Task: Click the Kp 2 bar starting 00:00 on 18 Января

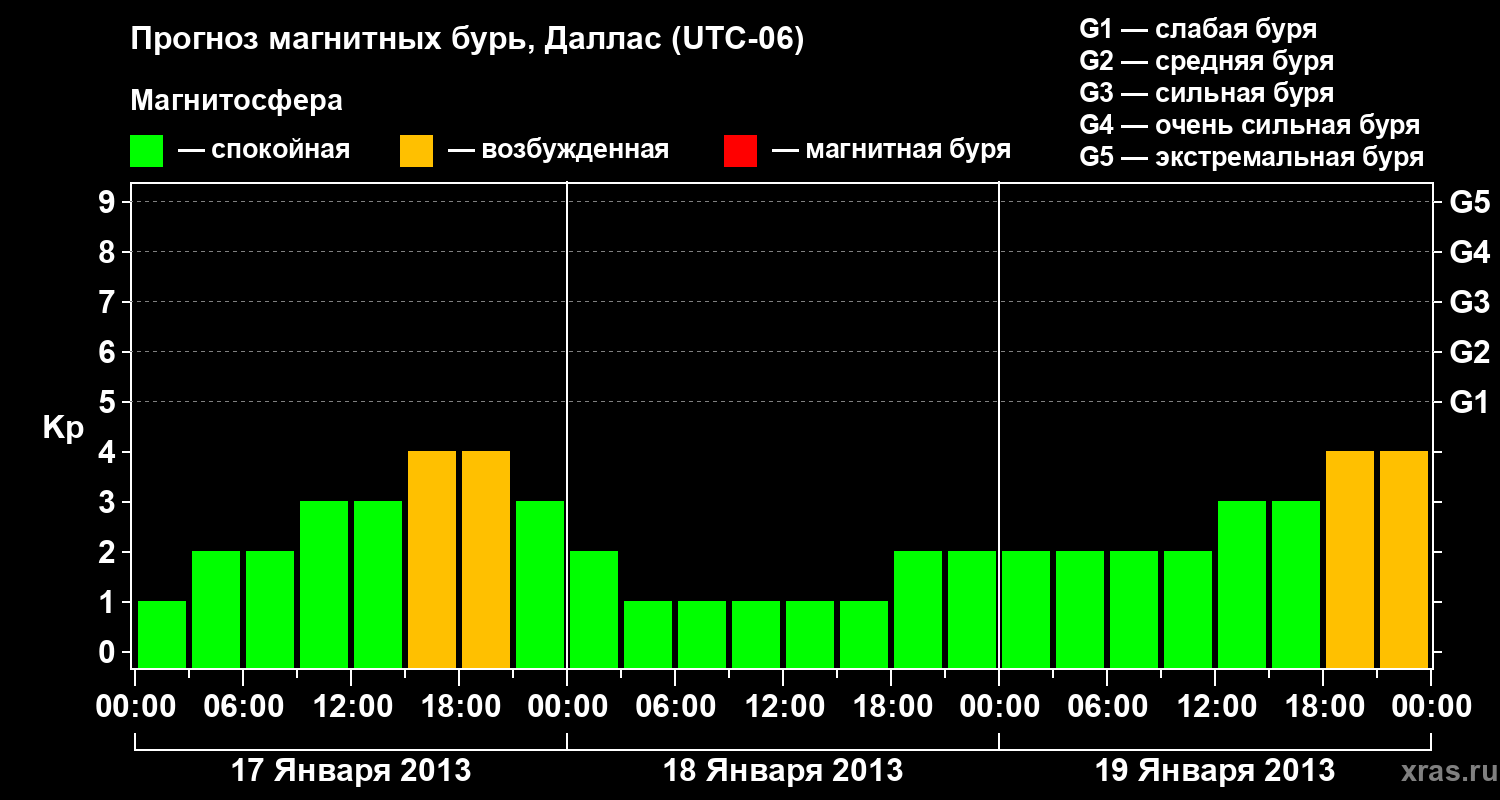Action: 594,609
